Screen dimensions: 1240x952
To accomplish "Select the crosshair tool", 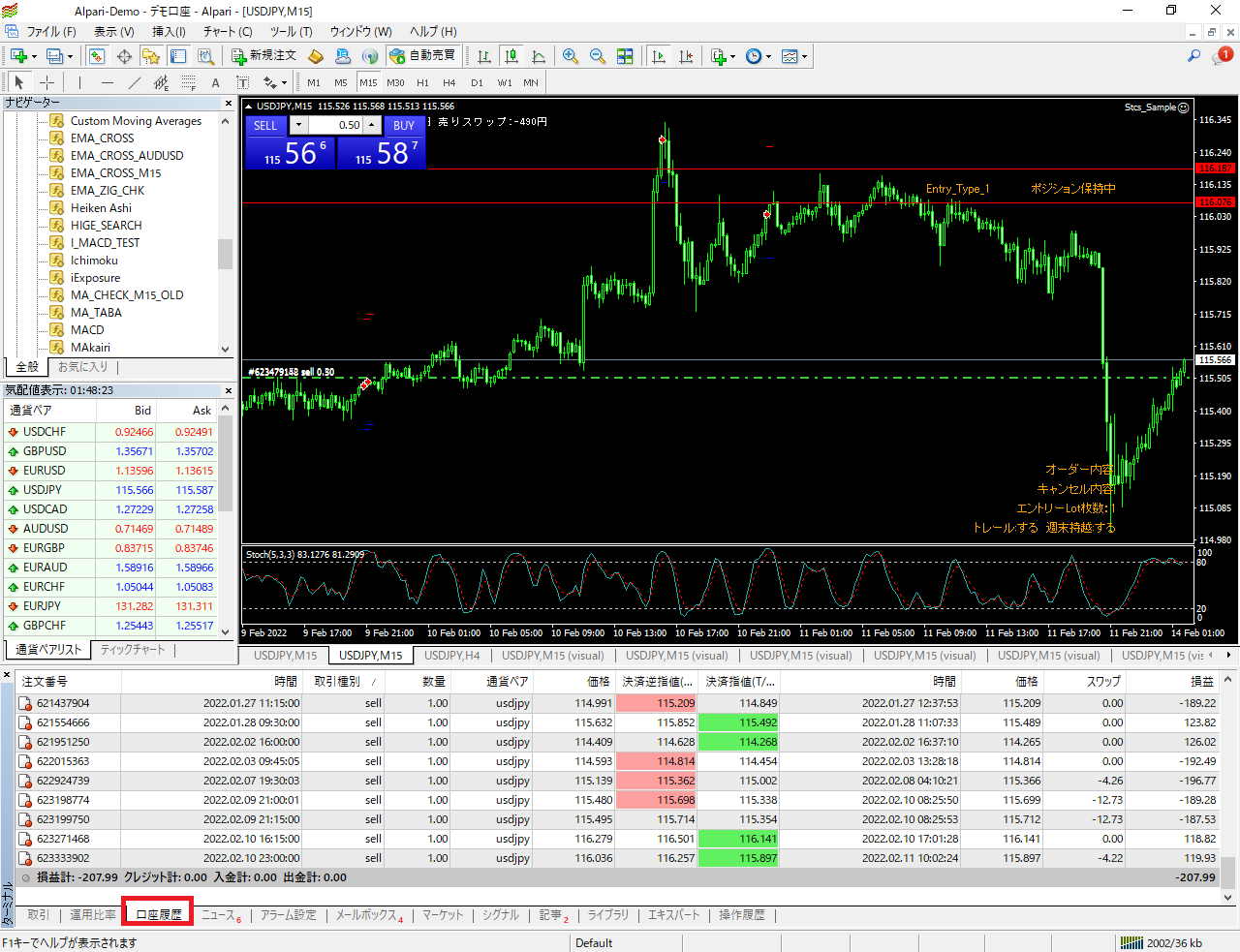I will point(46,82).
